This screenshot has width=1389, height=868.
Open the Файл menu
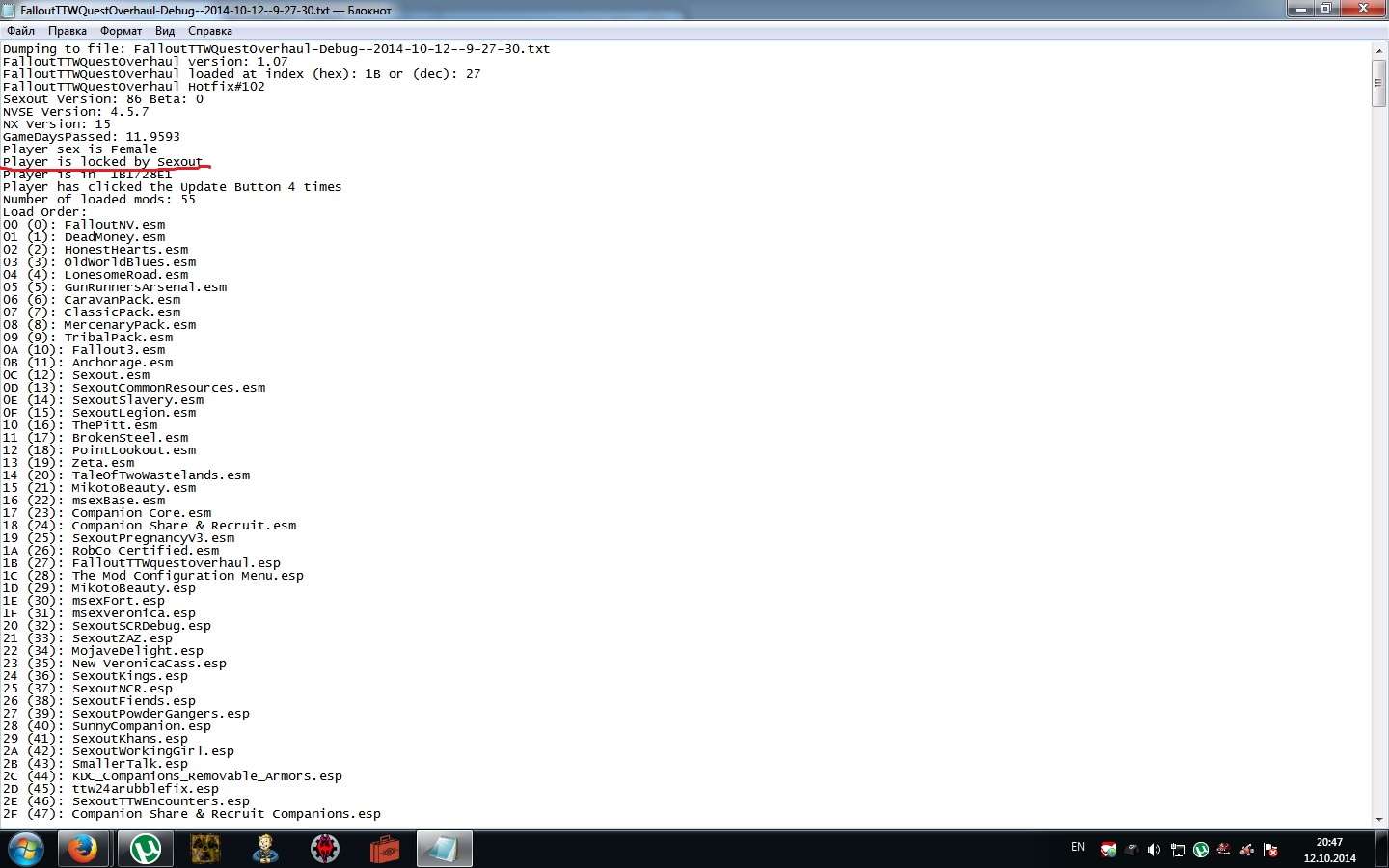point(20,31)
